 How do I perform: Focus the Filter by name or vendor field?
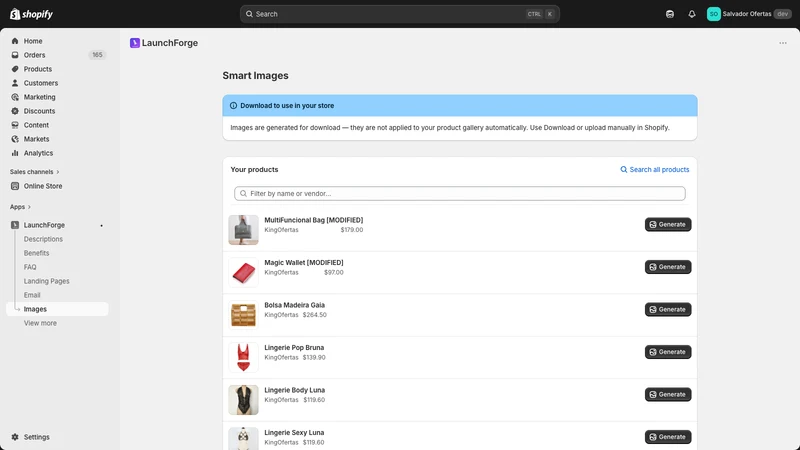click(460, 193)
